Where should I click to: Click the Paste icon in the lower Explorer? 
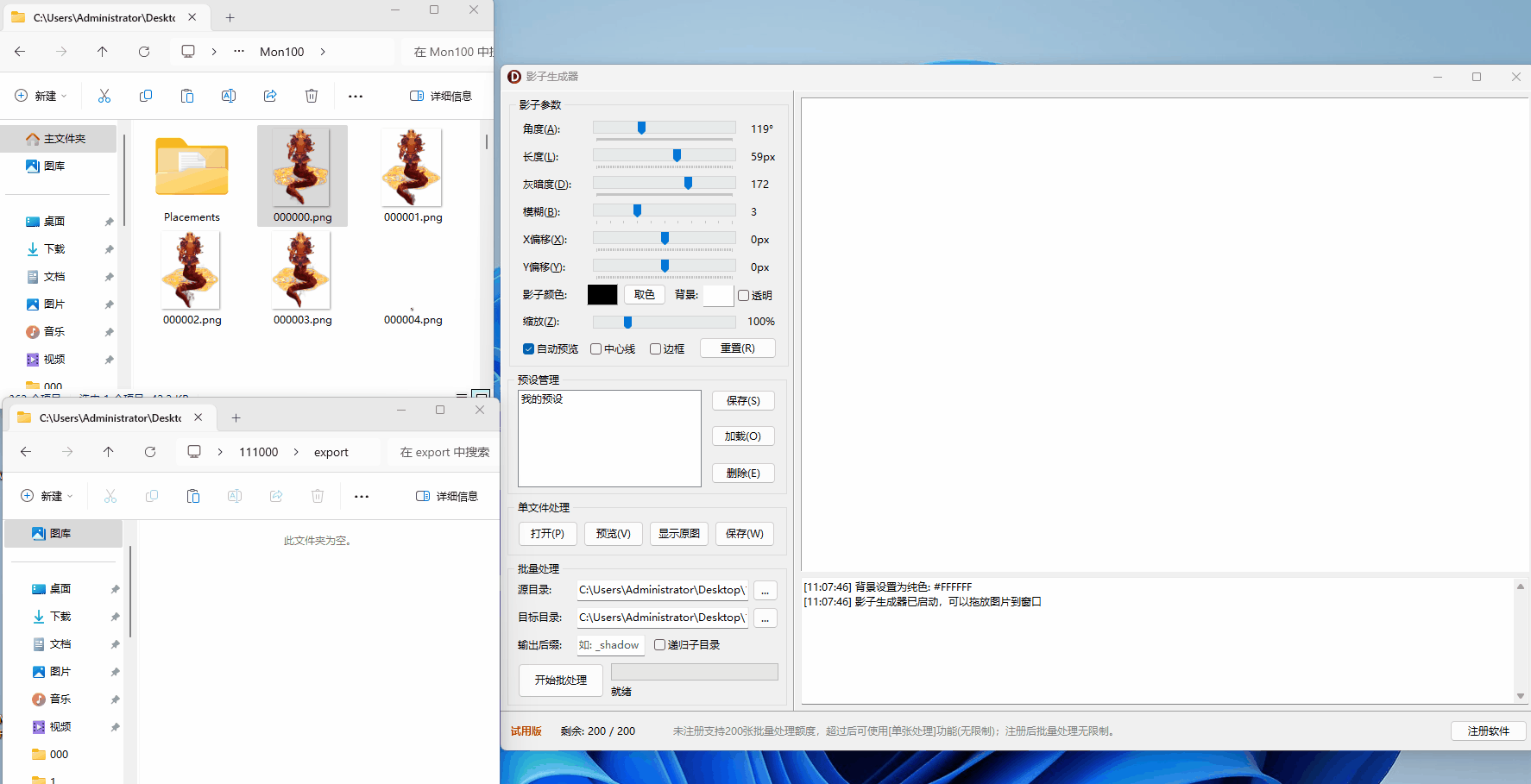tap(192, 496)
